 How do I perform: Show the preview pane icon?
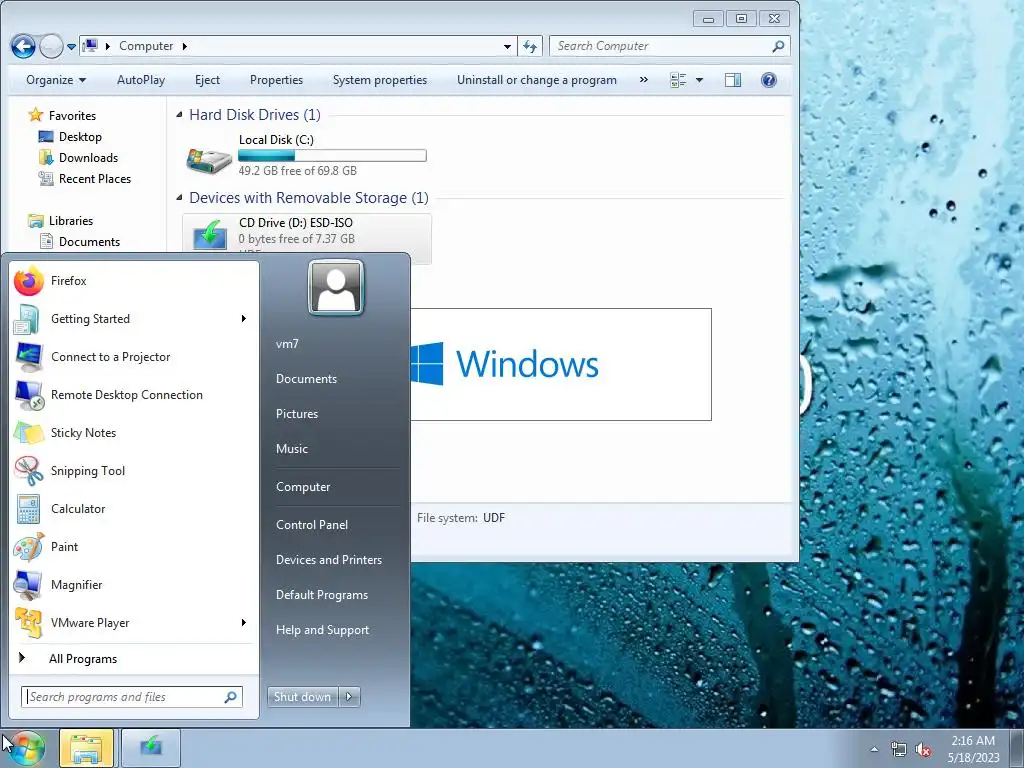733,80
